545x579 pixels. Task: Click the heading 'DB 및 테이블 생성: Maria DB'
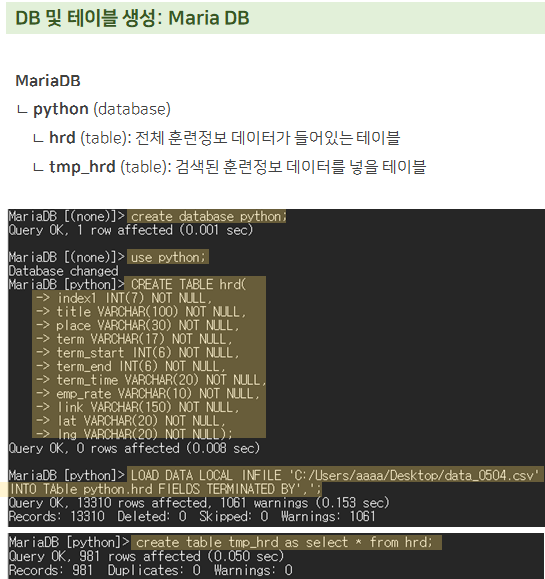tap(132, 18)
